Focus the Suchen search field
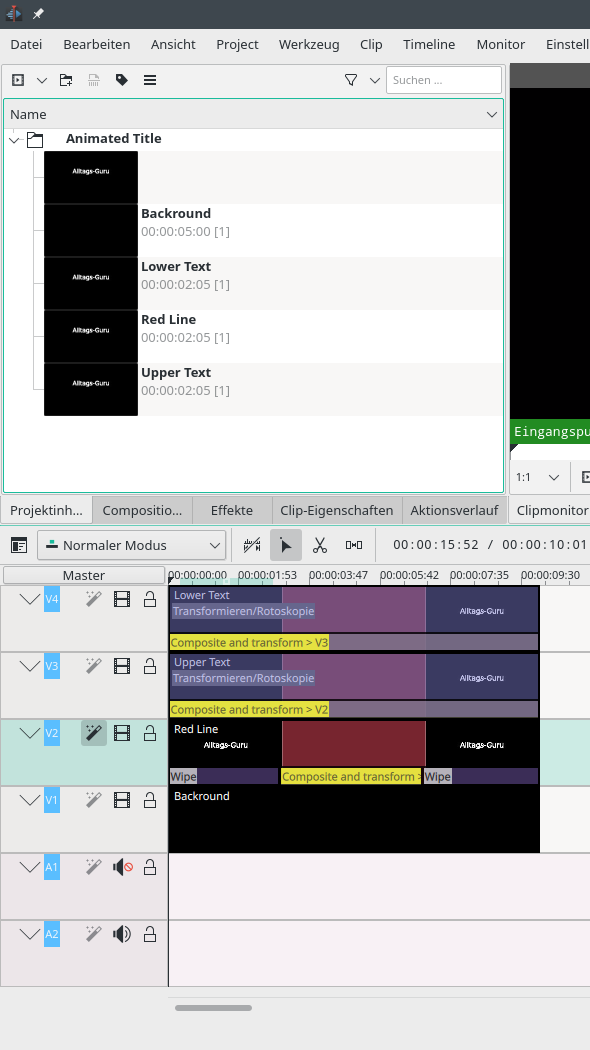This screenshot has height=1050, width=590. pos(443,80)
